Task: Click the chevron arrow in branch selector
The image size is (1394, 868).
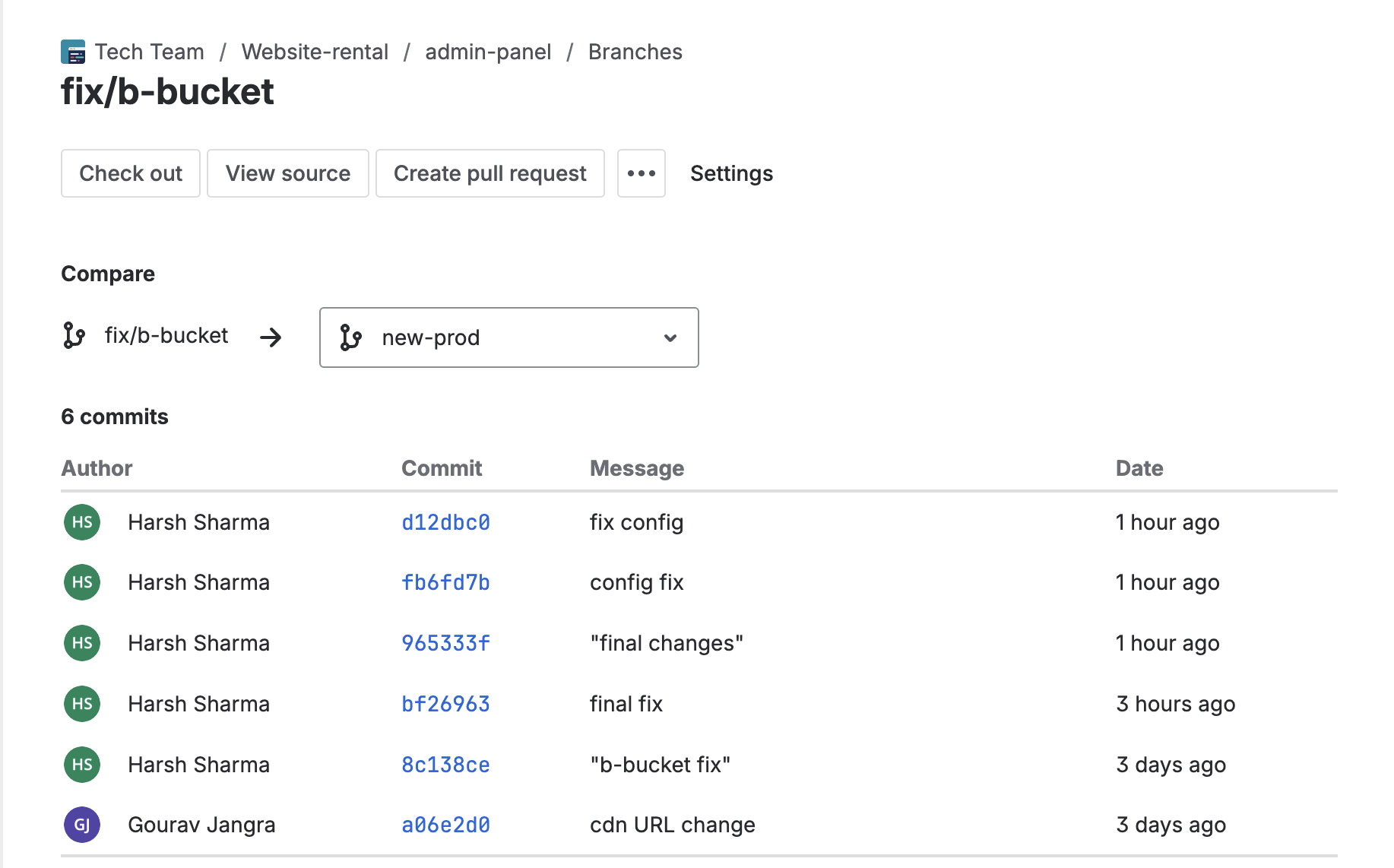Action: pos(670,338)
